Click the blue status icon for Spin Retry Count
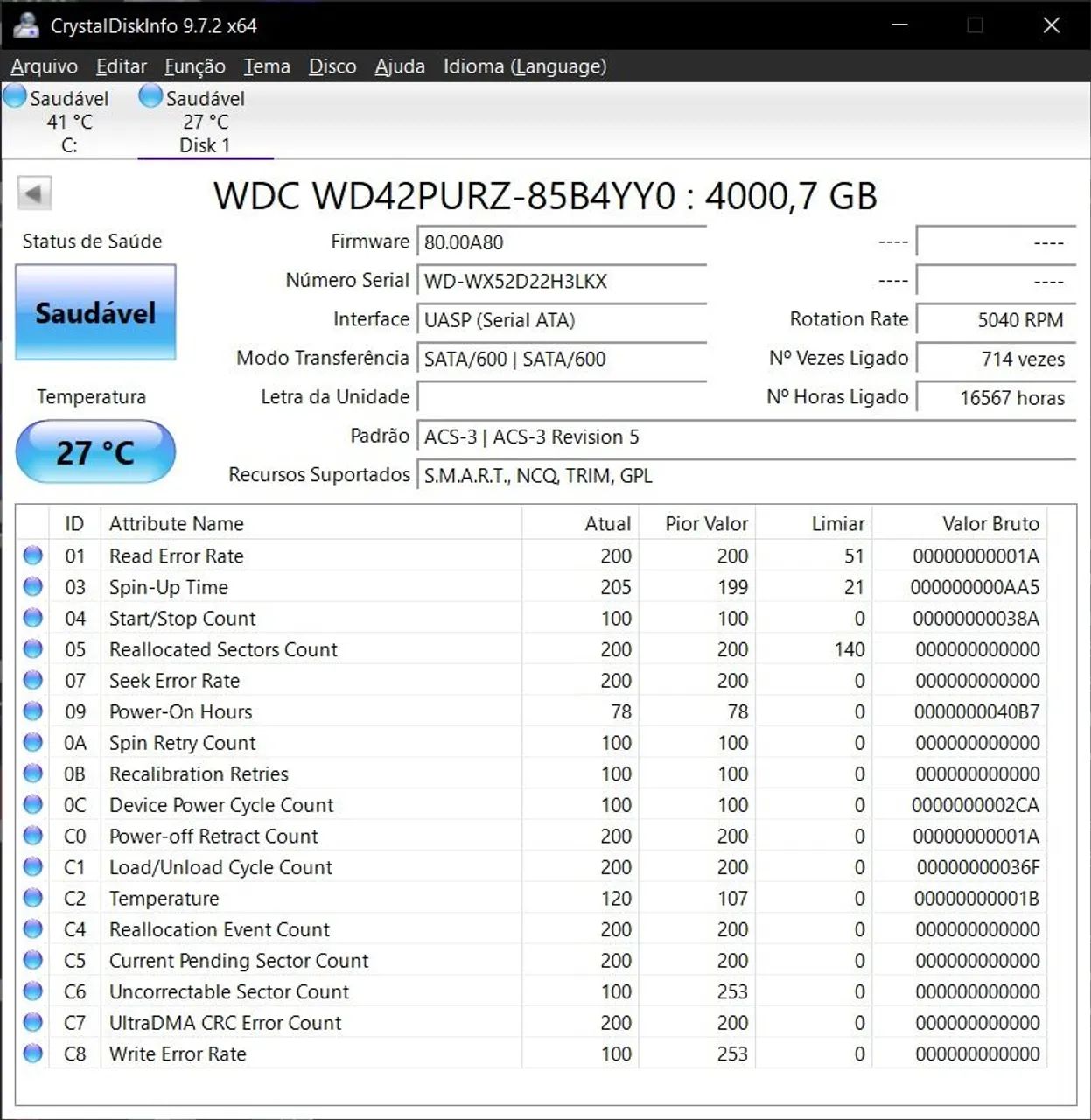1091x1120 pixels. 33,742
